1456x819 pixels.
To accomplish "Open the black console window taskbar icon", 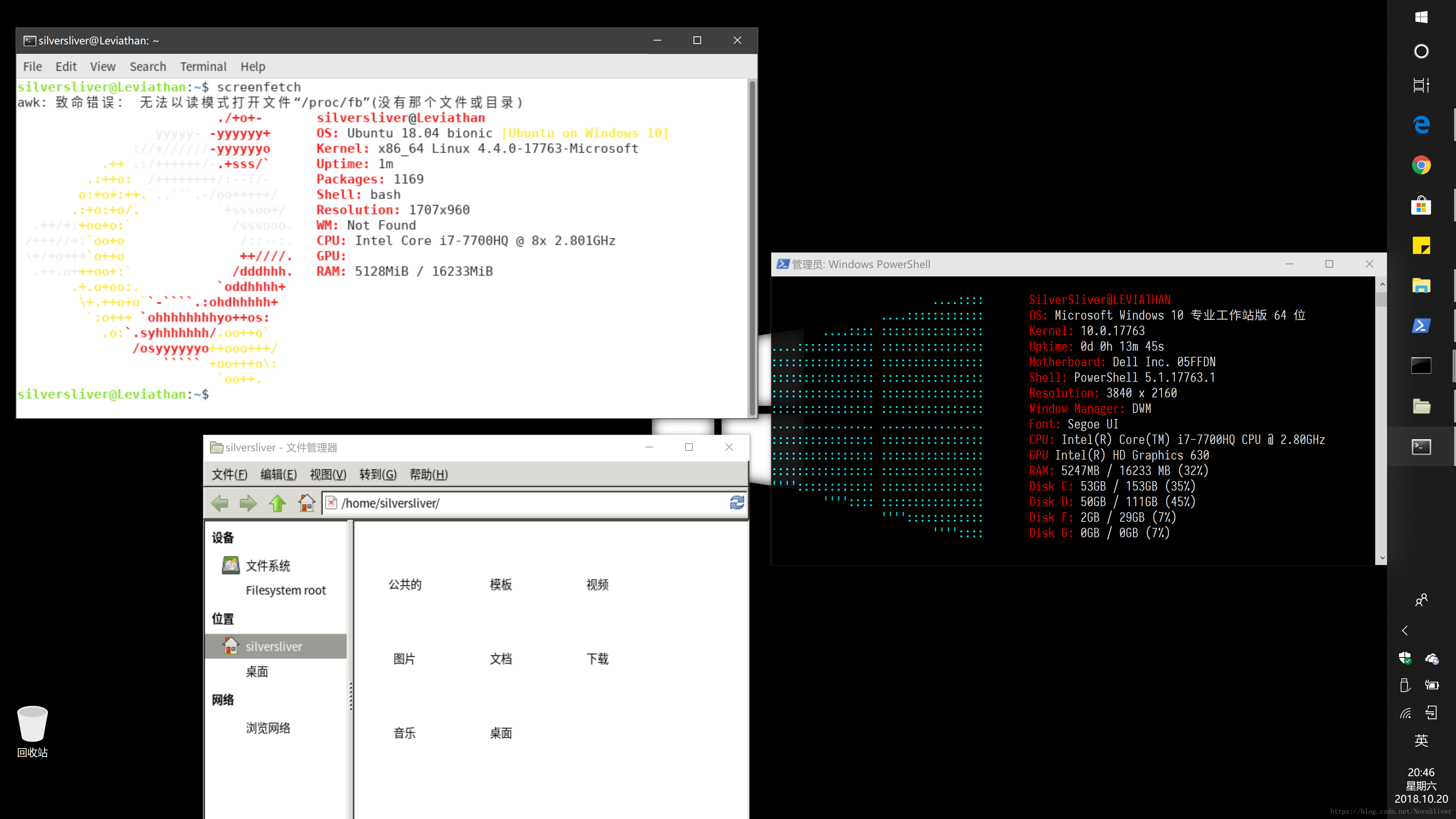I will [x=1421, y=366].
